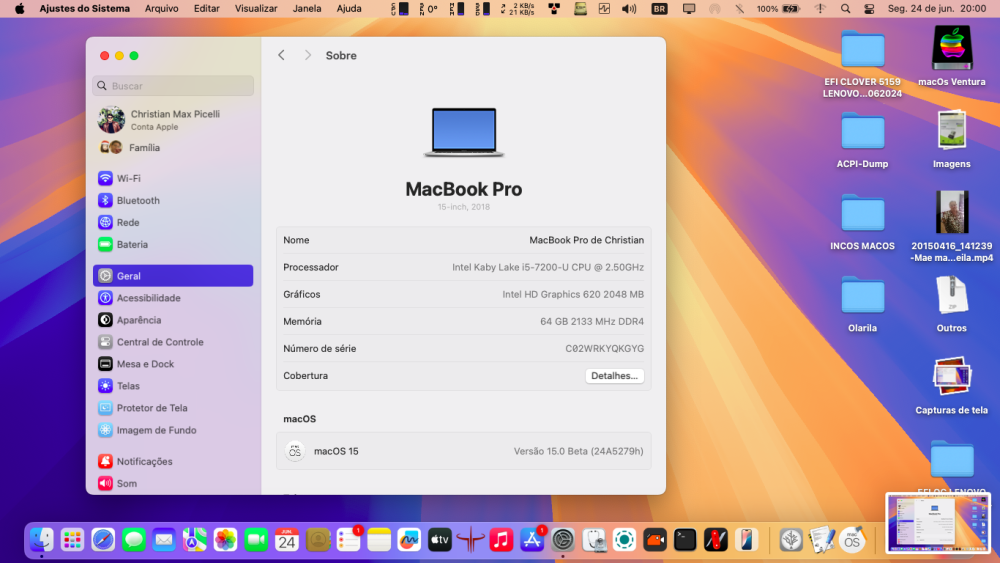Launch FaceTime from the Dock
This screenshot has width=1000, height=563.
click(x=256, y=540)
